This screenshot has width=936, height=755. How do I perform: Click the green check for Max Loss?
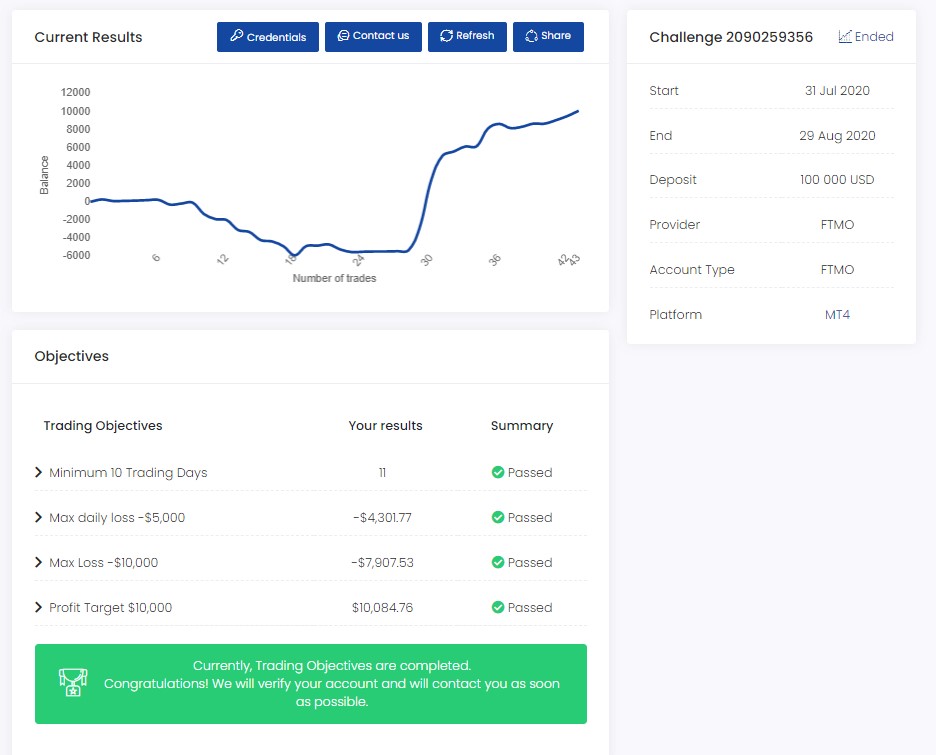click(497, 562)
